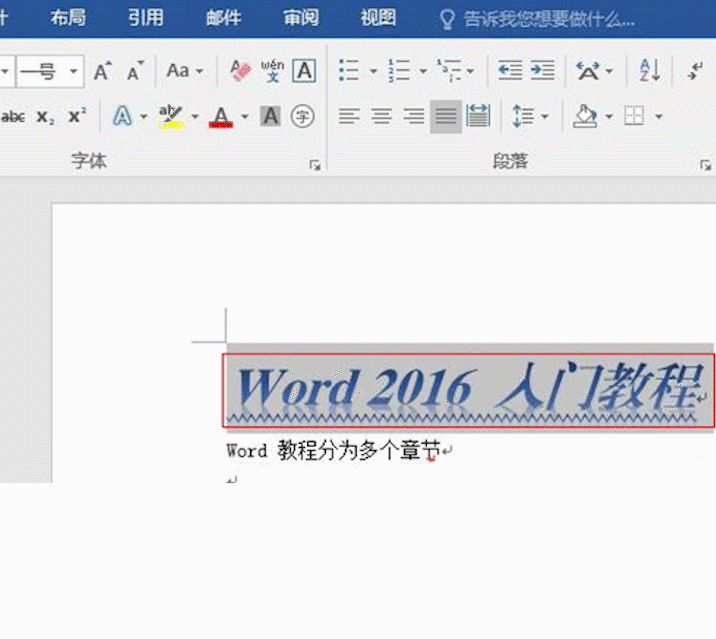Open paragraph dialog box launcher
The width and height of the screenshot is (716, 639).
coord(705,165)
